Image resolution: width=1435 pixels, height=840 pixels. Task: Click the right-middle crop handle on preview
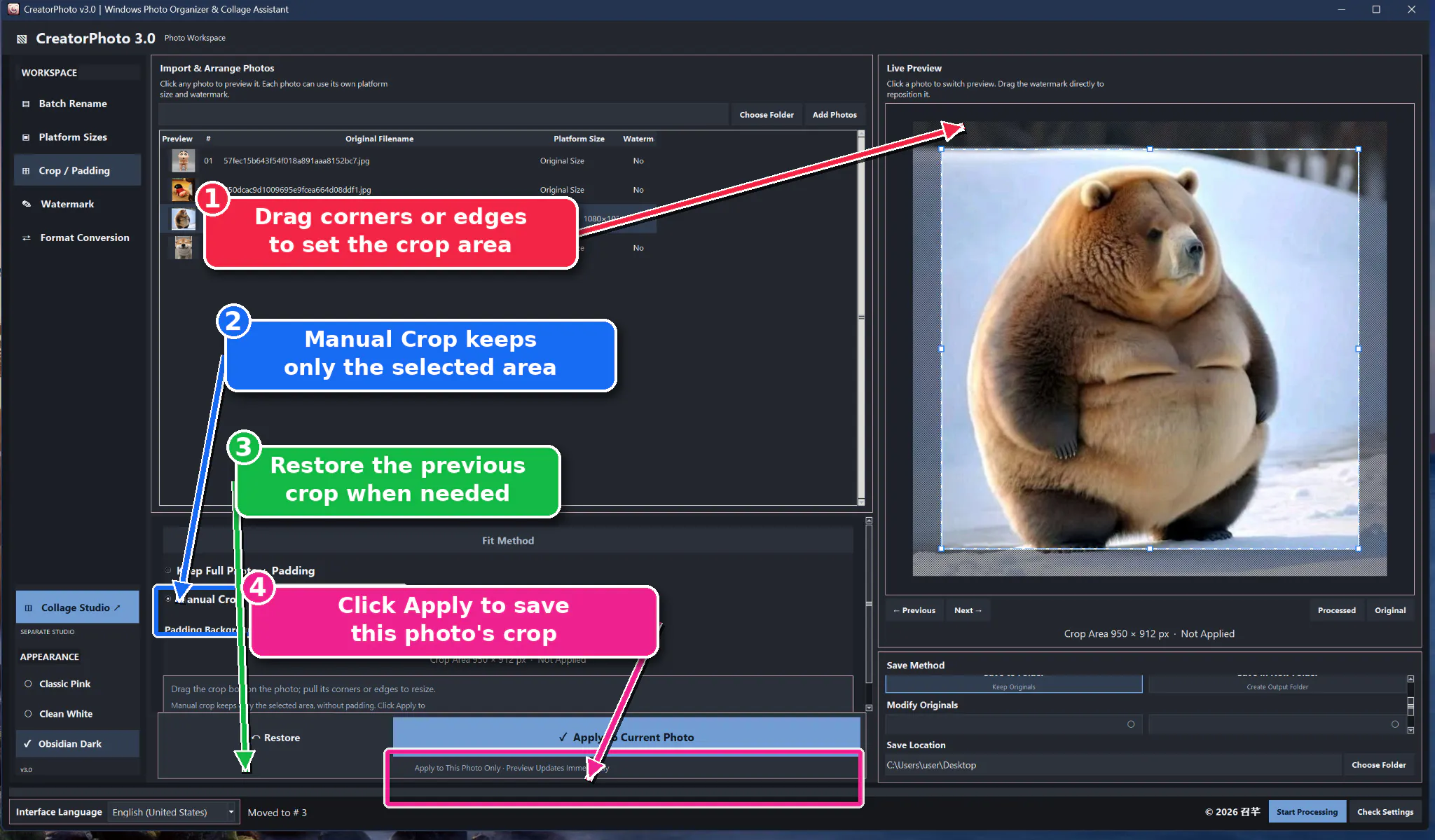pos(1359,349)
